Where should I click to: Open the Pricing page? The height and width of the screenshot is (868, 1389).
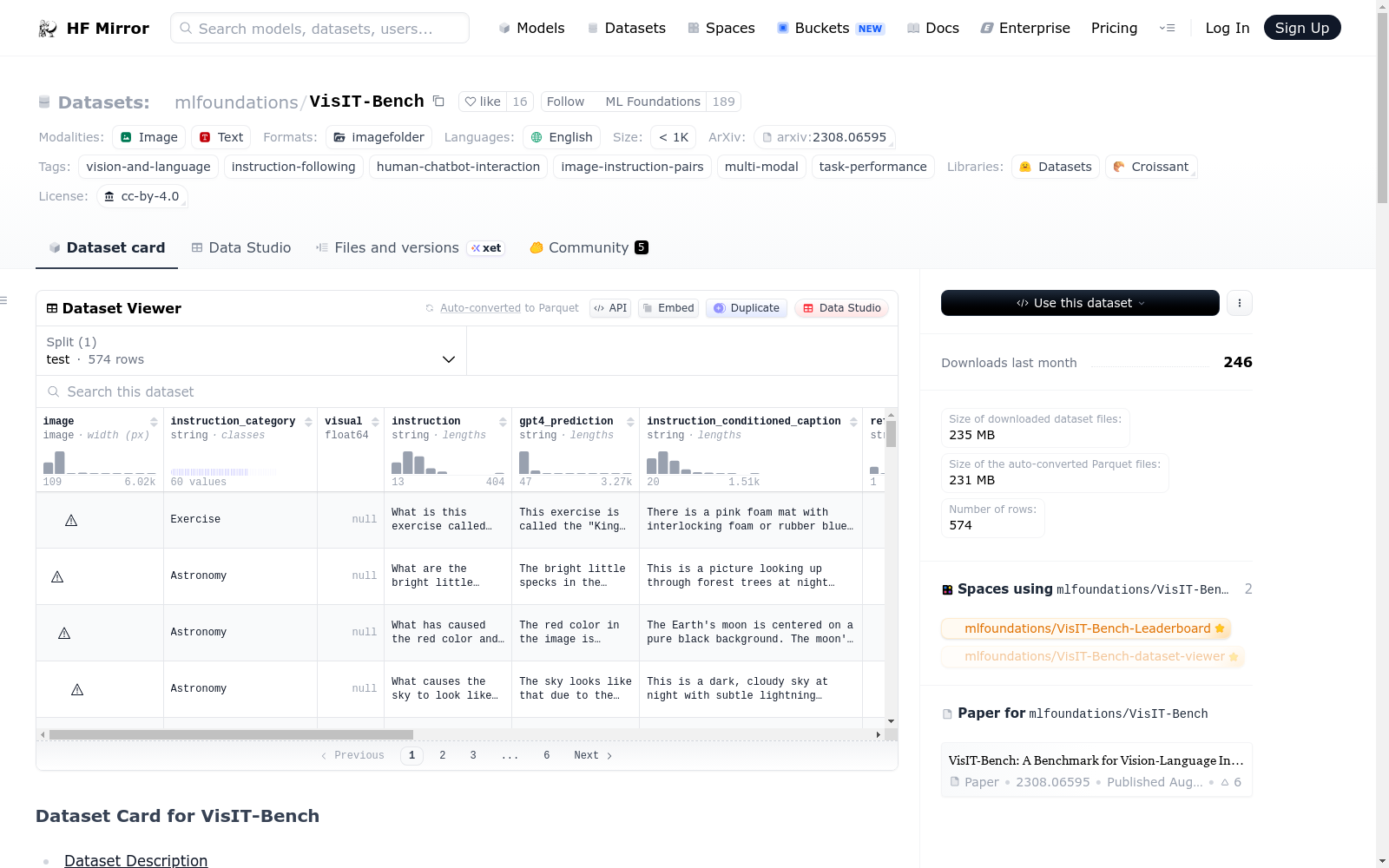[x=1115, y=28]
